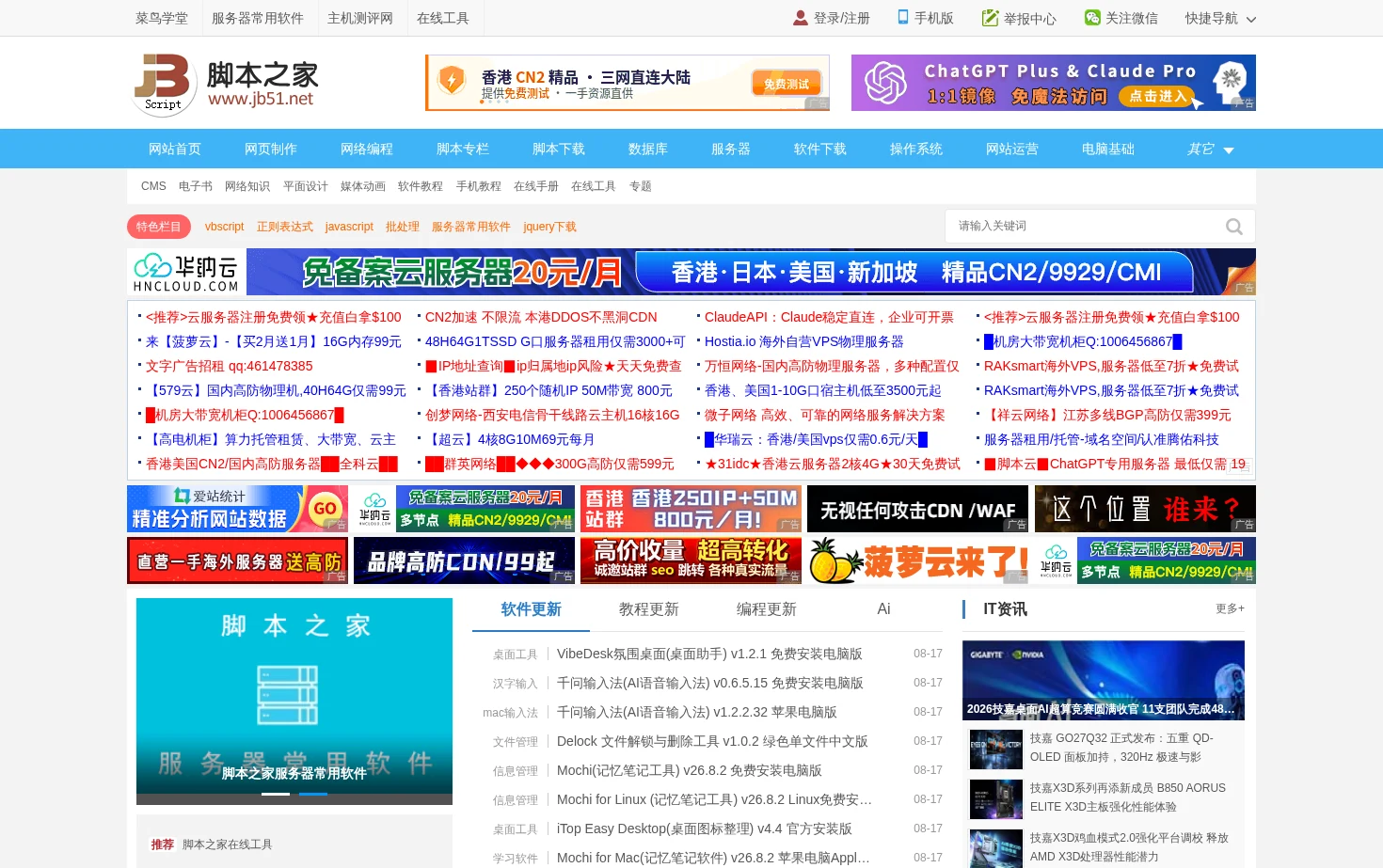Open Mochi(记忆笔记工具) v26.8.2 免费安装电脑版
The width and height of the screenshot is (1383, 868).
(x=690, y=770)
